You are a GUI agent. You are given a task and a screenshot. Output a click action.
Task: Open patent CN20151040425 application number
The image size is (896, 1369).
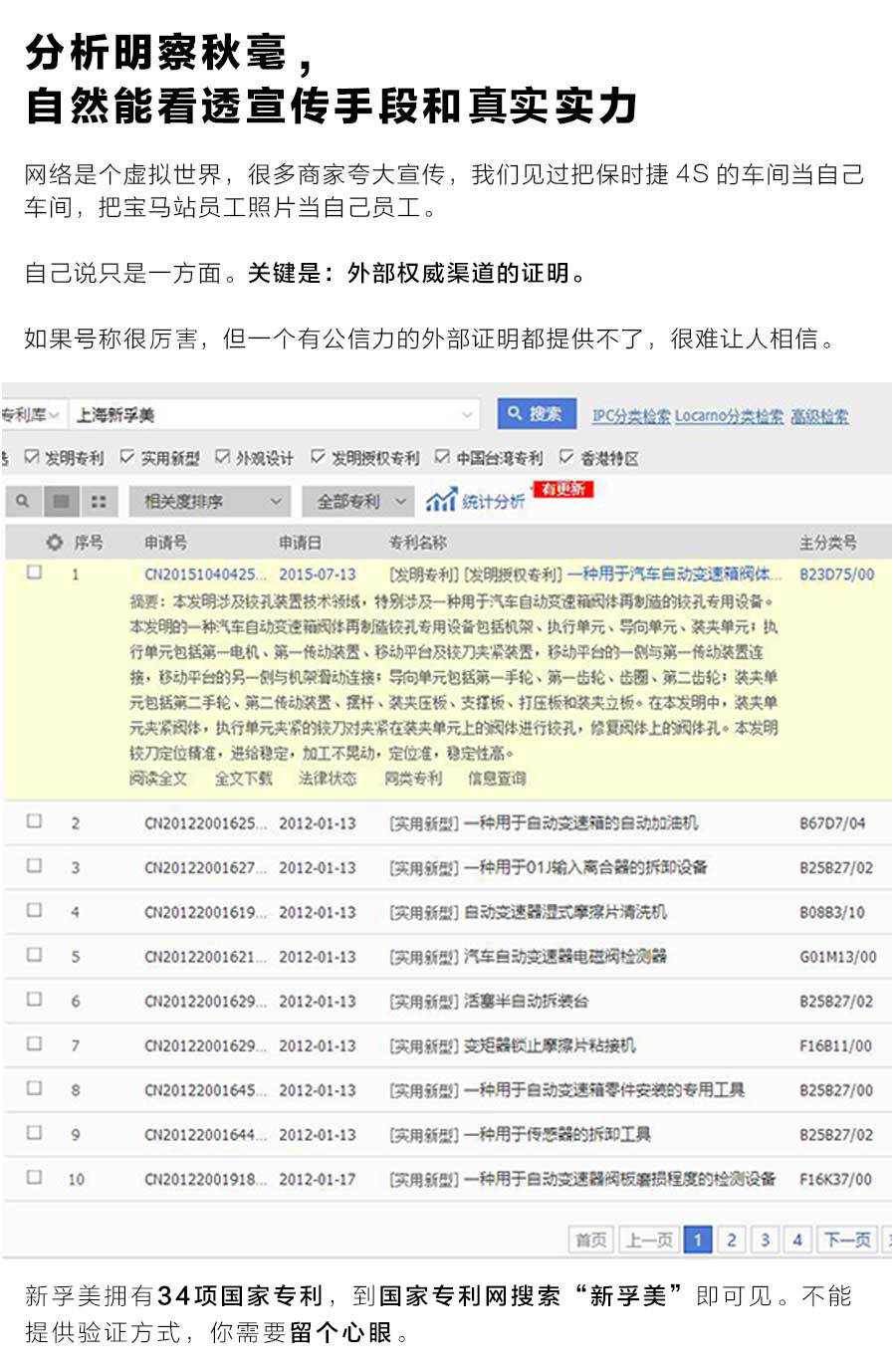pyautogui.click(x=206, y=574)
